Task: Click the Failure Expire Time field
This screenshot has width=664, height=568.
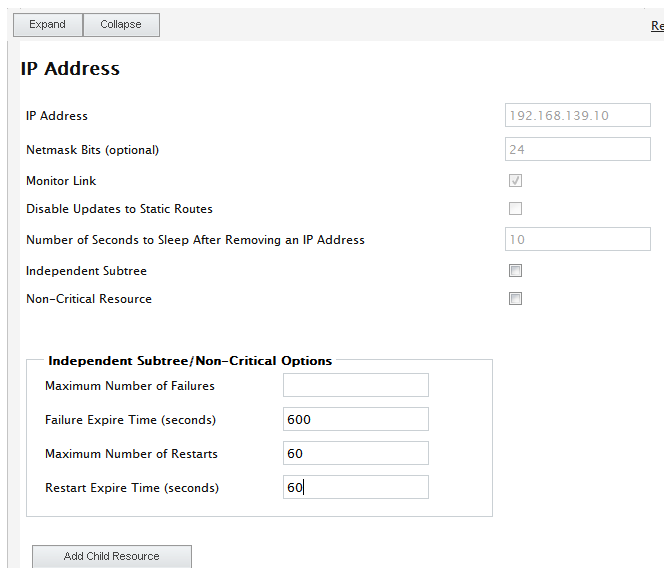Action: [356, 419]
